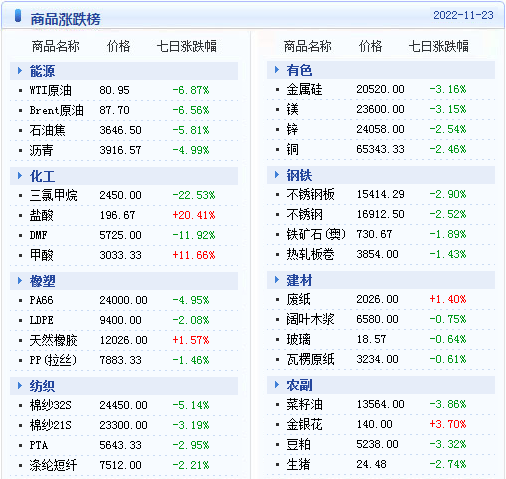
Task: Select LDPE commodity name
Action: click(41, 320)
